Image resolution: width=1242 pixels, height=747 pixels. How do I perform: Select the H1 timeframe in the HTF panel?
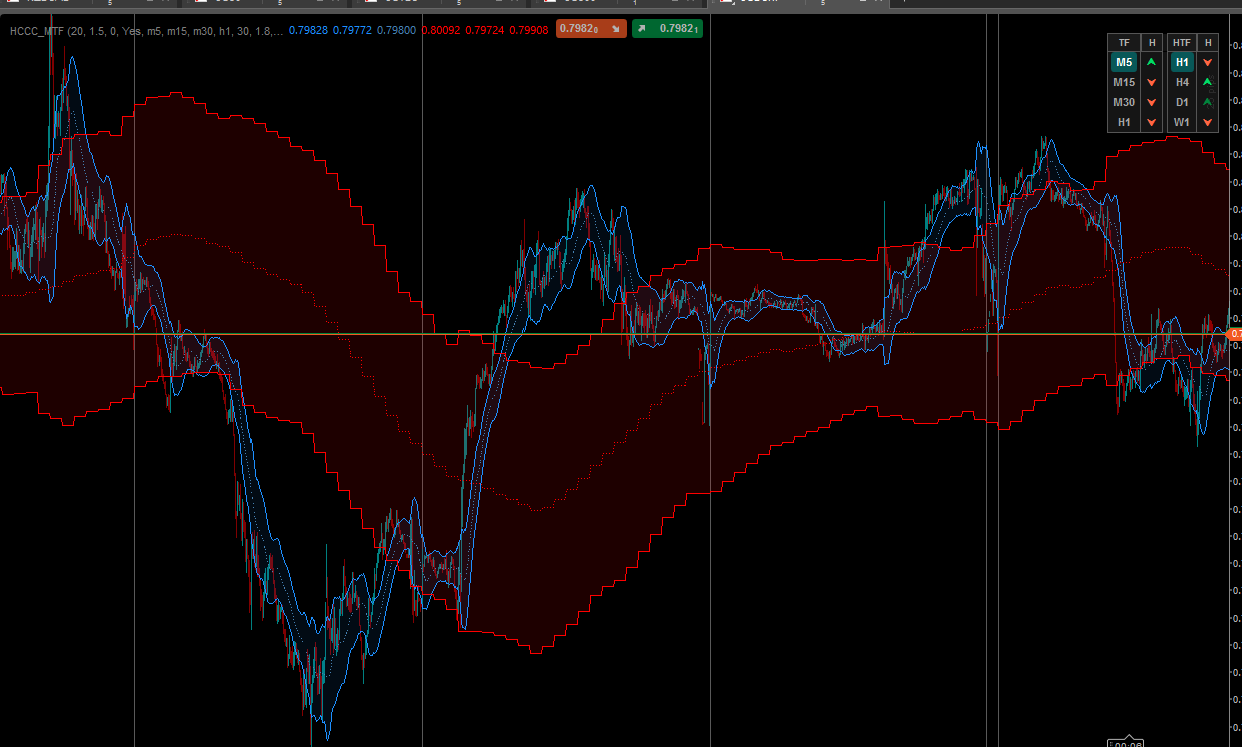tap(1182, 62)
